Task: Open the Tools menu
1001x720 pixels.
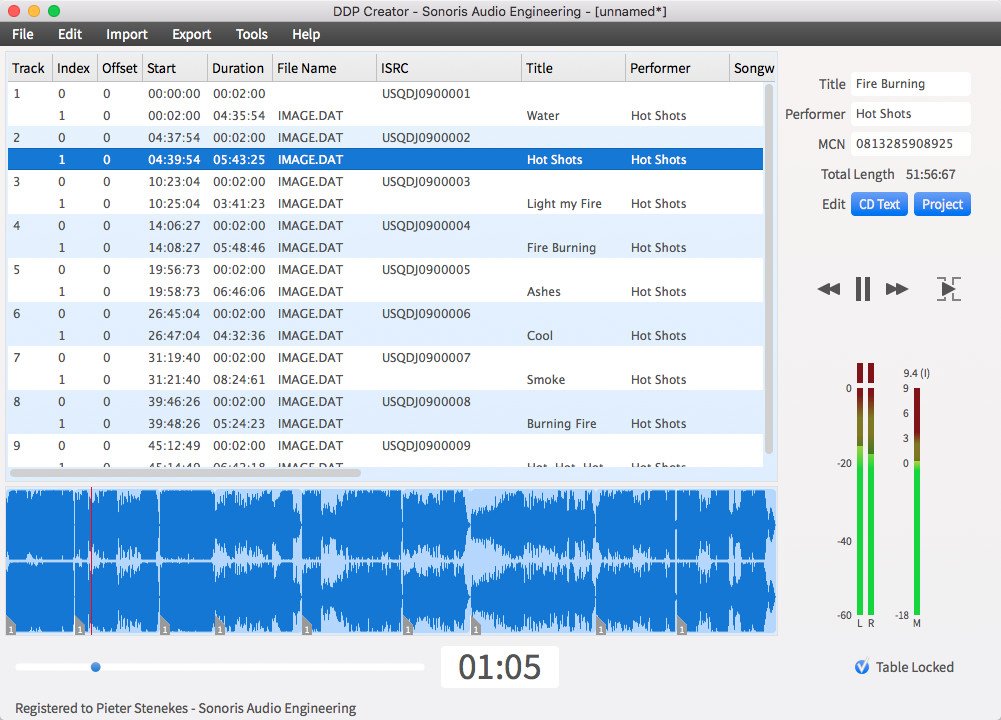Action: (x=251, y=34)
